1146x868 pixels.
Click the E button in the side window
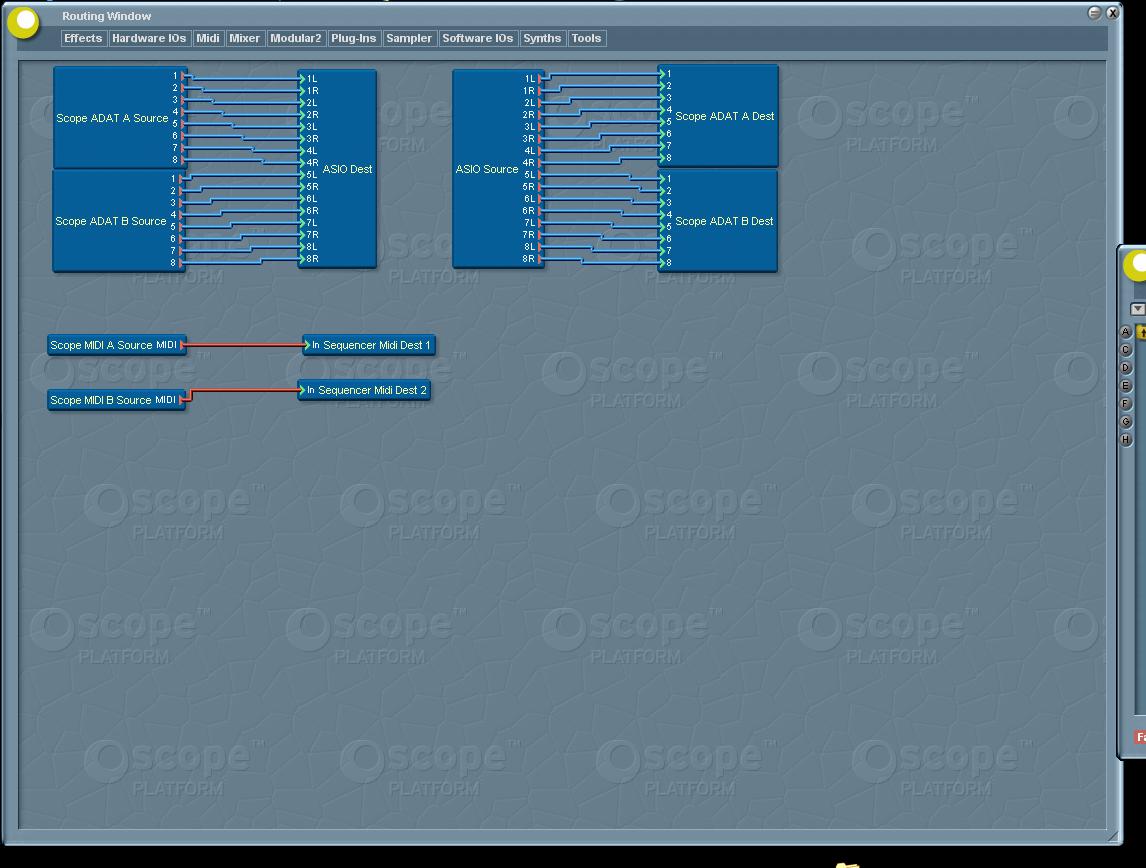tap(1126, 386)
